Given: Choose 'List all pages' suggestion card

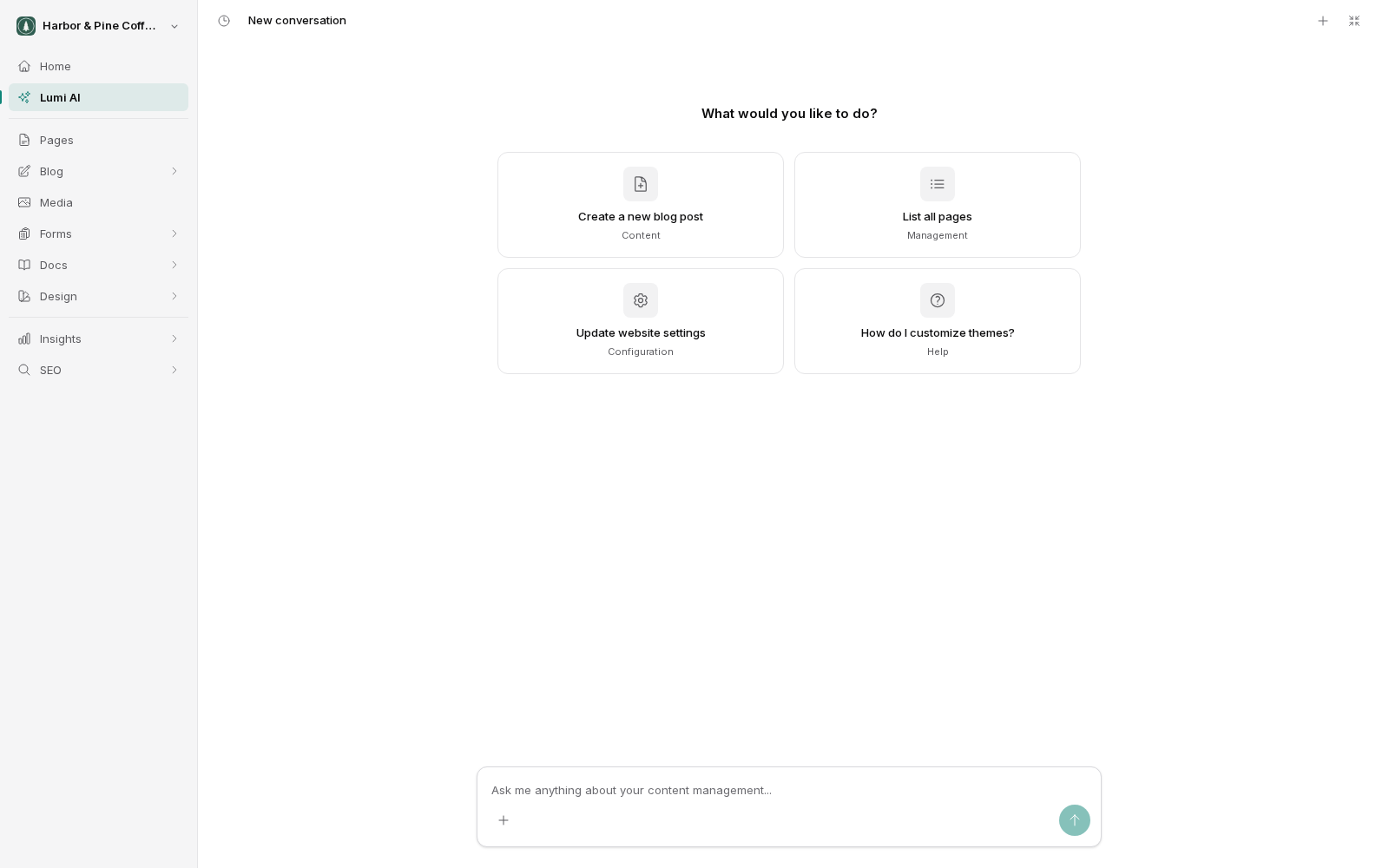Looking at the screenshot, I should coord(938,205).
